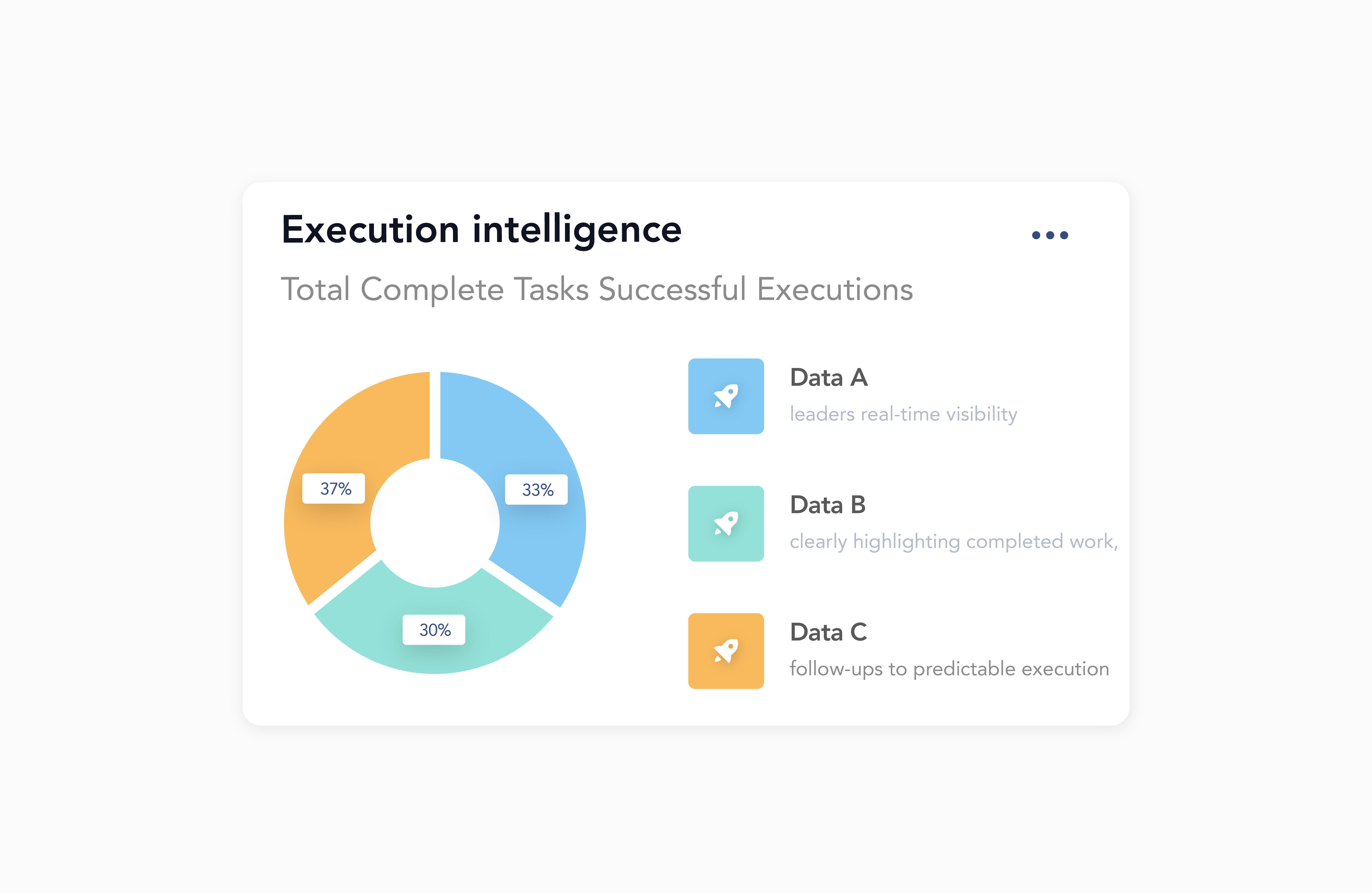The width and height of the screenshot is (1372, 893).
Task: Open the three-dot more options menu
Action: [1050, 235]
